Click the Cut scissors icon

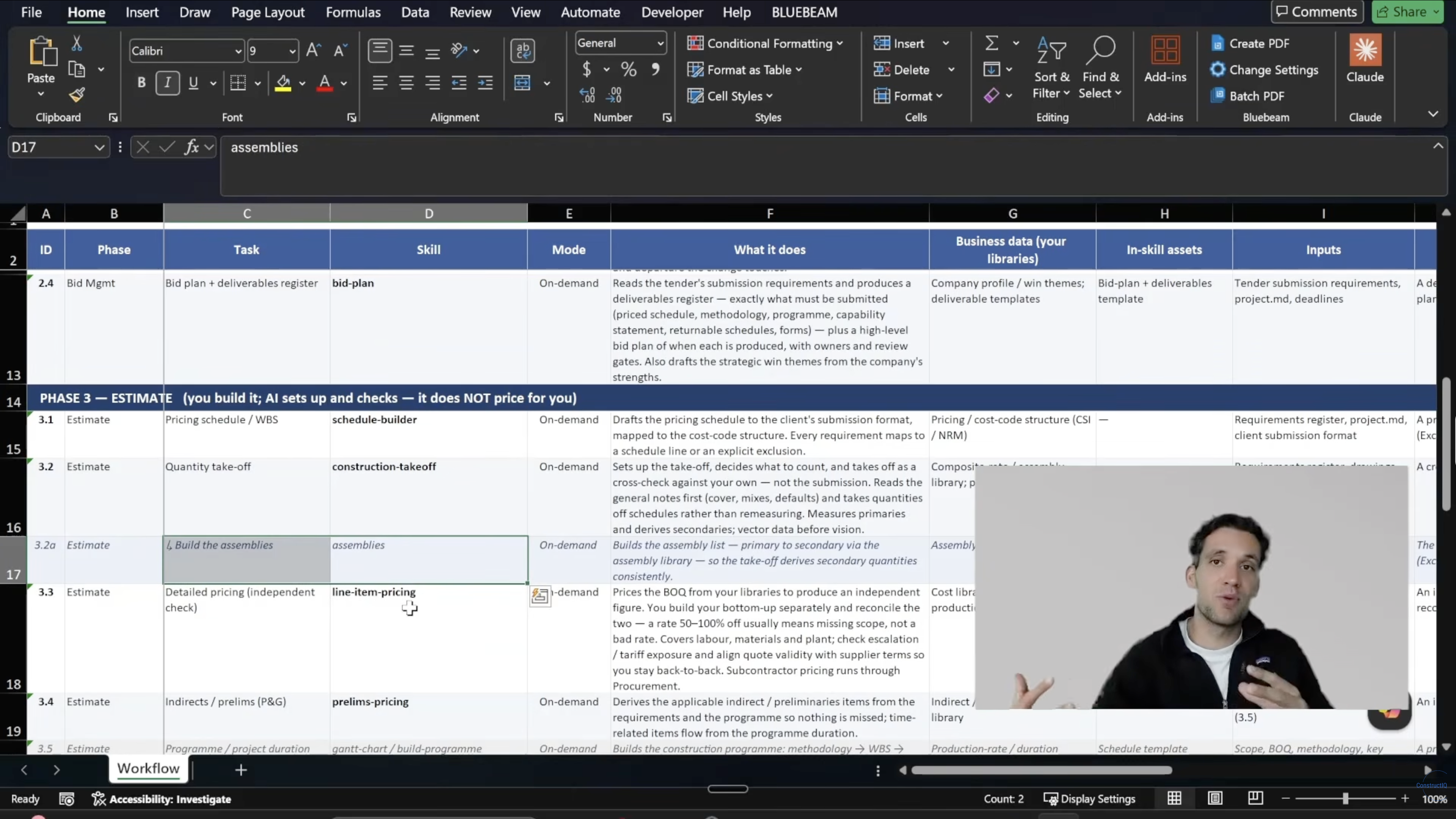77,43
